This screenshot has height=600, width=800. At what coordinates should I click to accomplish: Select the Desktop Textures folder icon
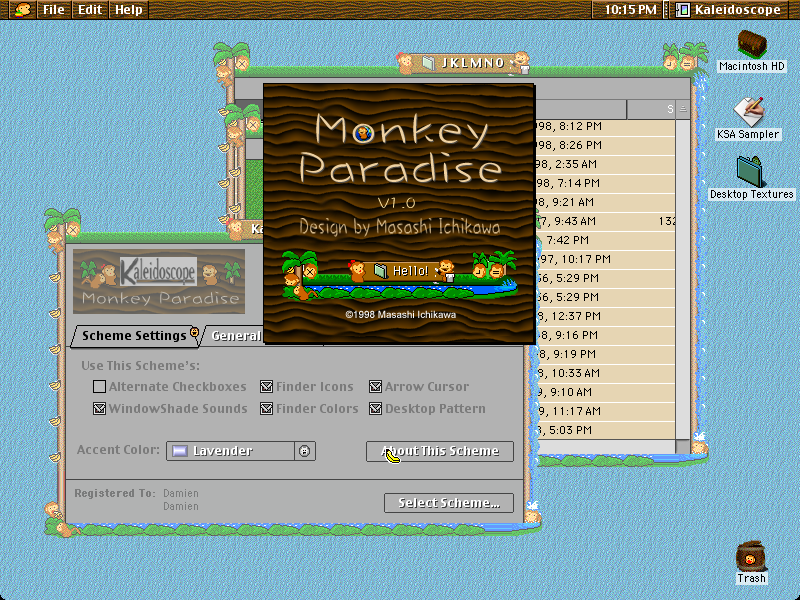coord(752,172)
